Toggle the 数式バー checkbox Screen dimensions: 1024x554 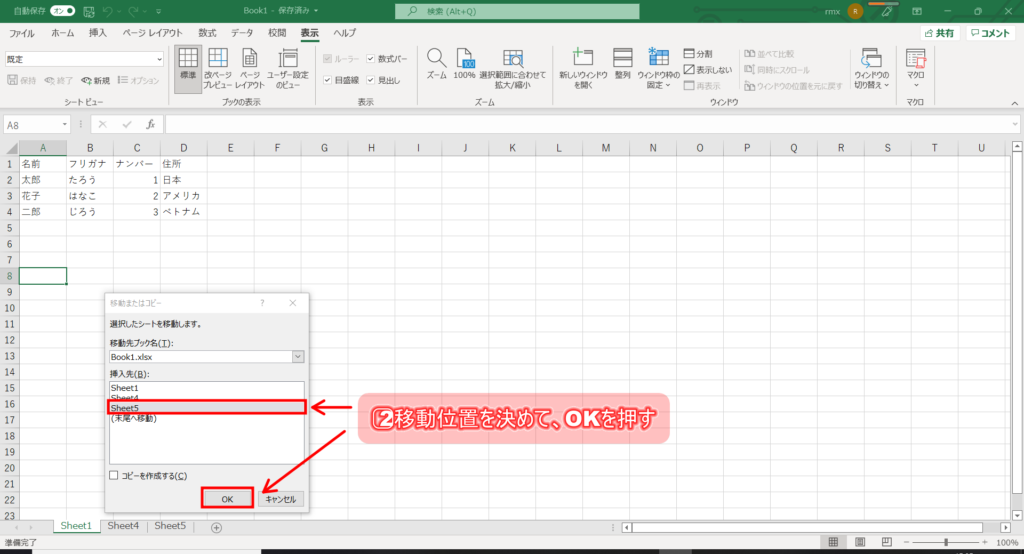click(x=371, y=59)
